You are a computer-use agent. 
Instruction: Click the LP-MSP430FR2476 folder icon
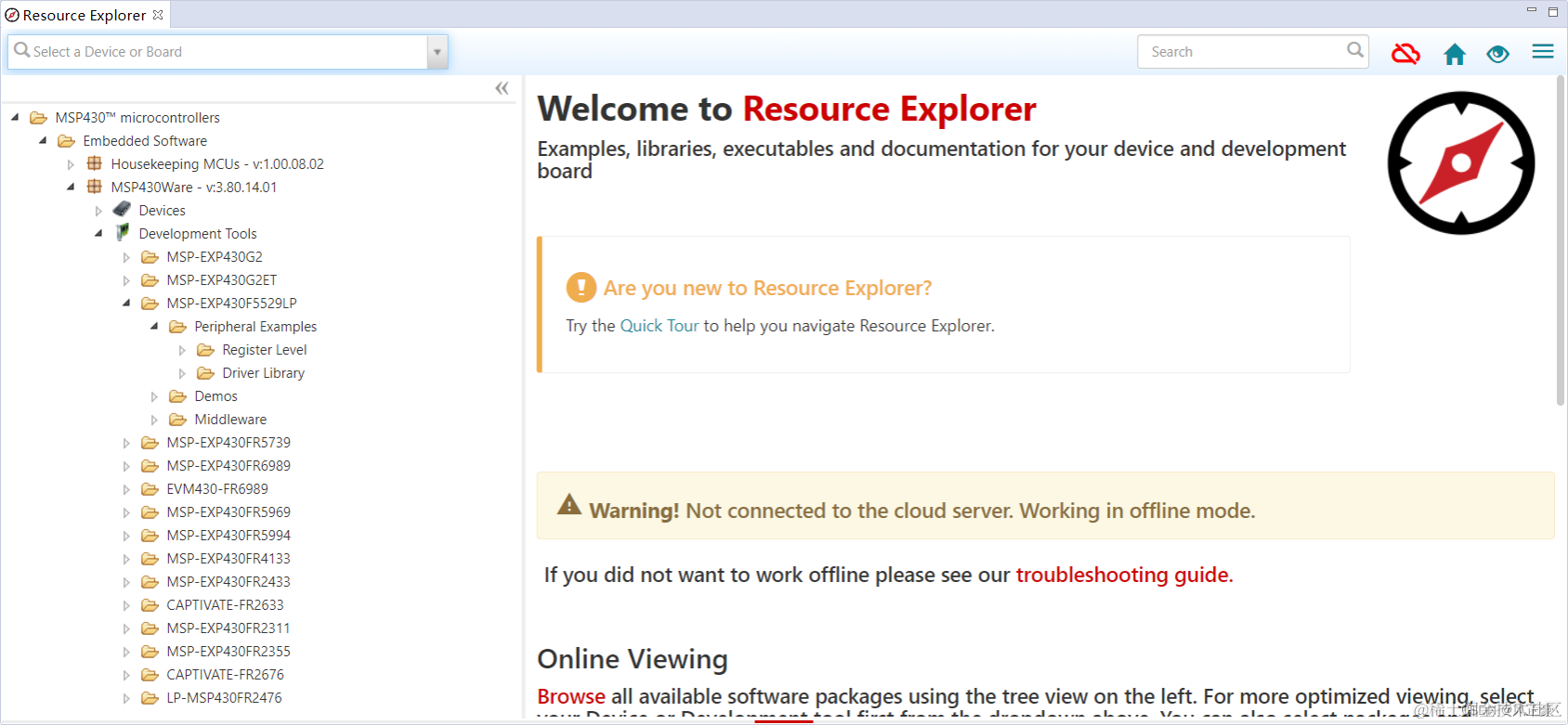[150, 698]
